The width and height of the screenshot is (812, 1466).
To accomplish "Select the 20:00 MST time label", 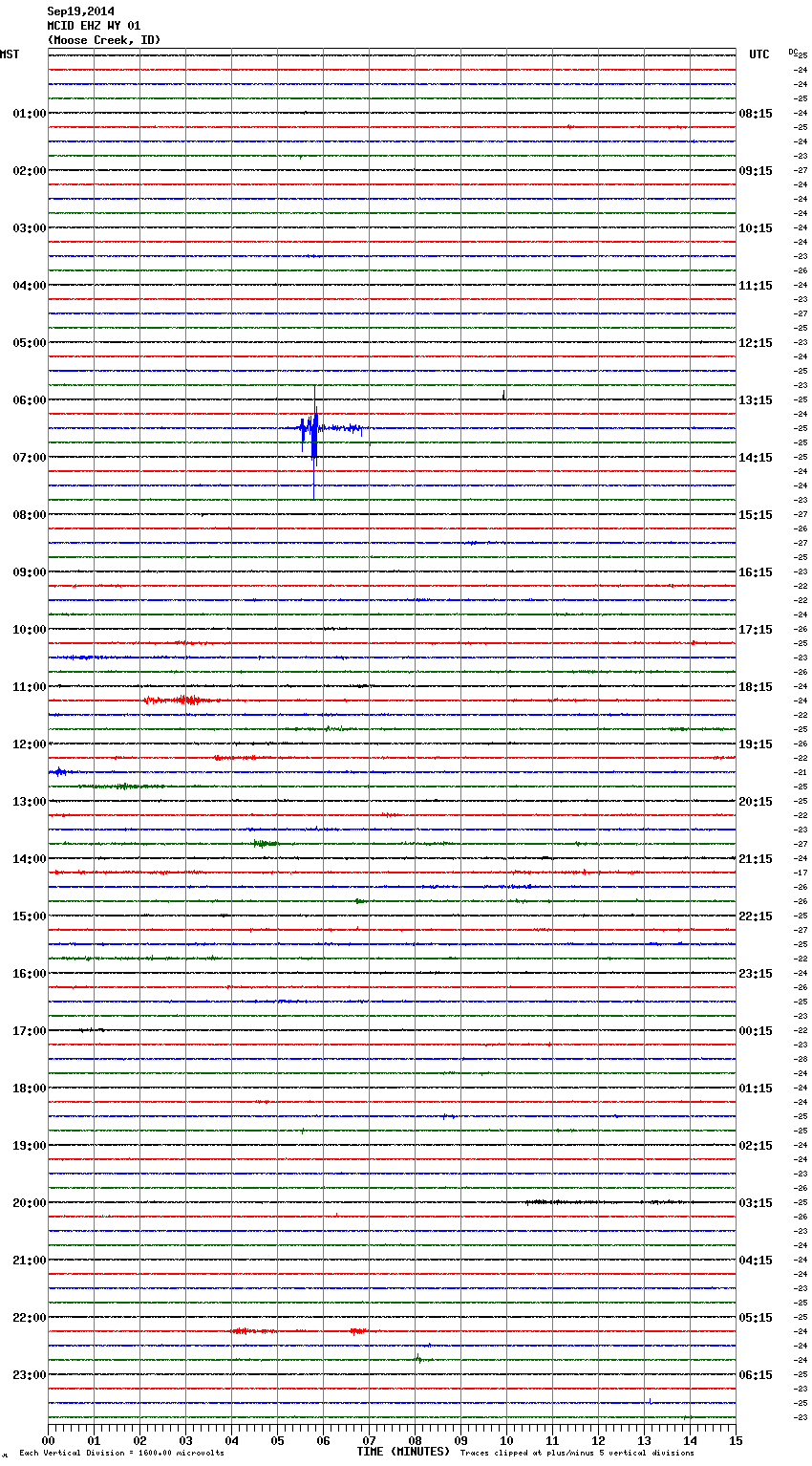I will (x=29, y=1203).
